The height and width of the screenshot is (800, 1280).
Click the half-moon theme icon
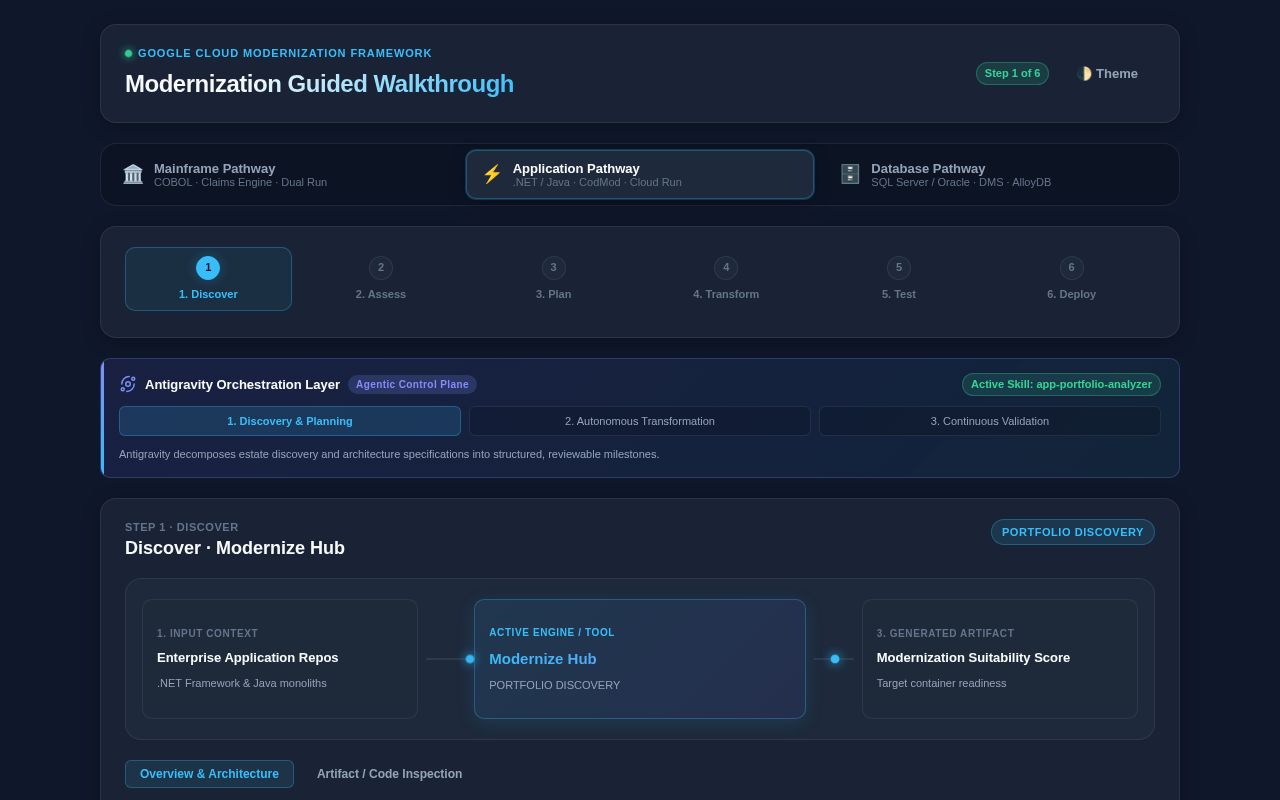click(x=1084, y=73)
